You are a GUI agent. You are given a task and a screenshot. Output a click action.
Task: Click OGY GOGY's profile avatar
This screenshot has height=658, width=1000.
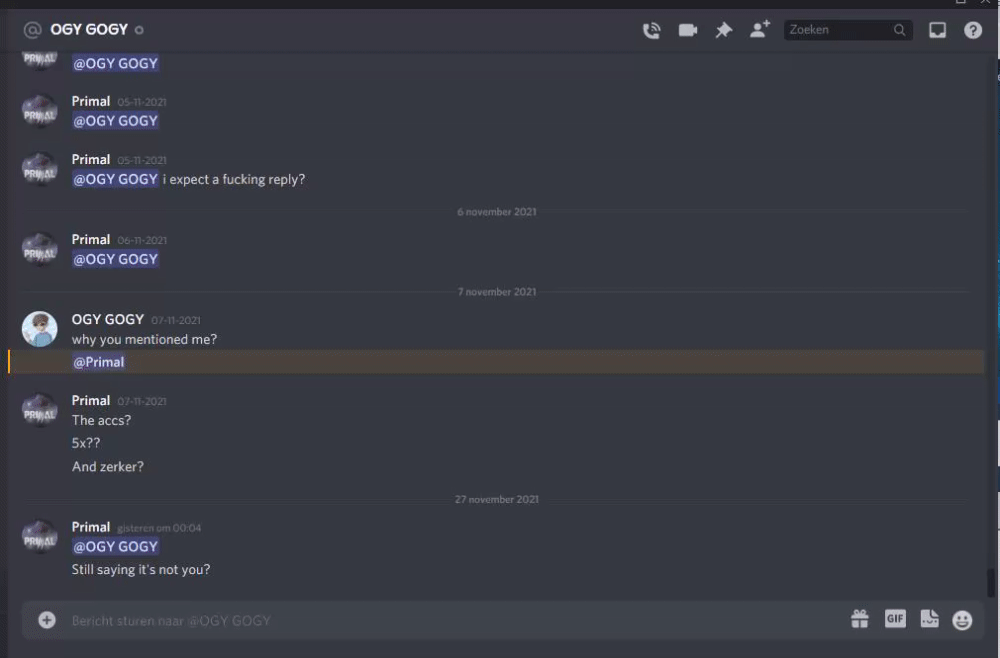pyautogui.click(x=40, y=329)
